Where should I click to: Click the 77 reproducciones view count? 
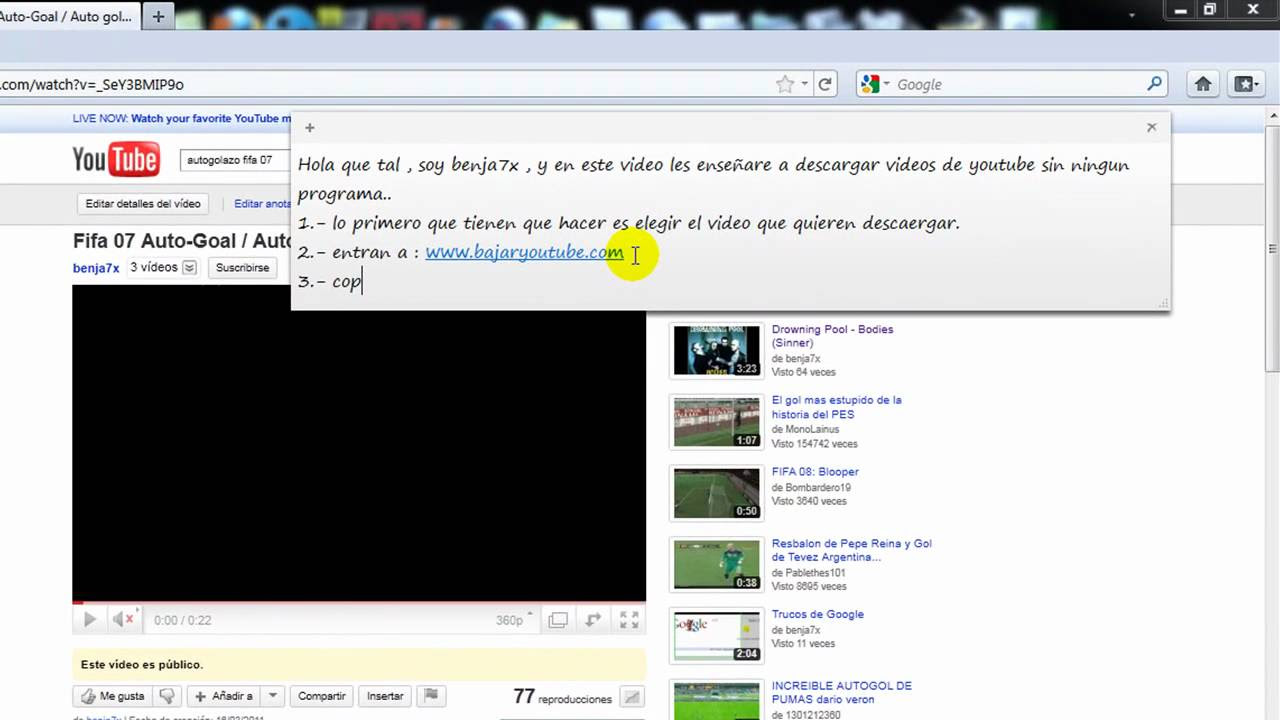pos(562,697)
